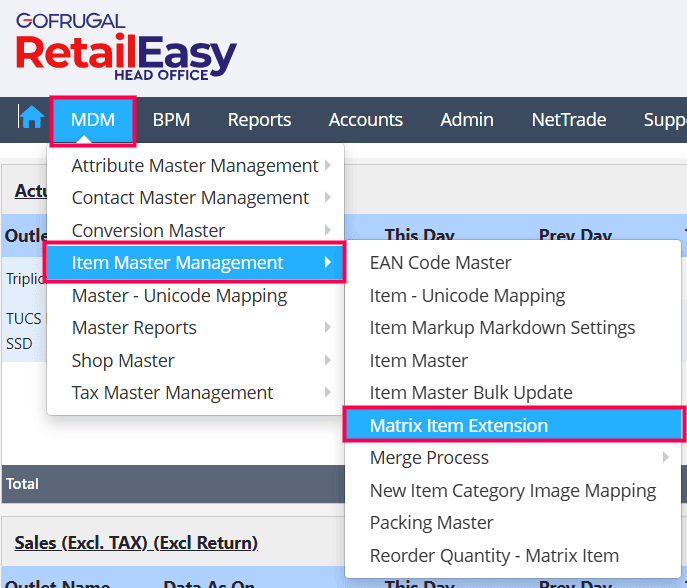The width and height of the screenshot is (687, 588).
Task: Choose Master - Unicode Mapping
Action: tap(195, 296)
